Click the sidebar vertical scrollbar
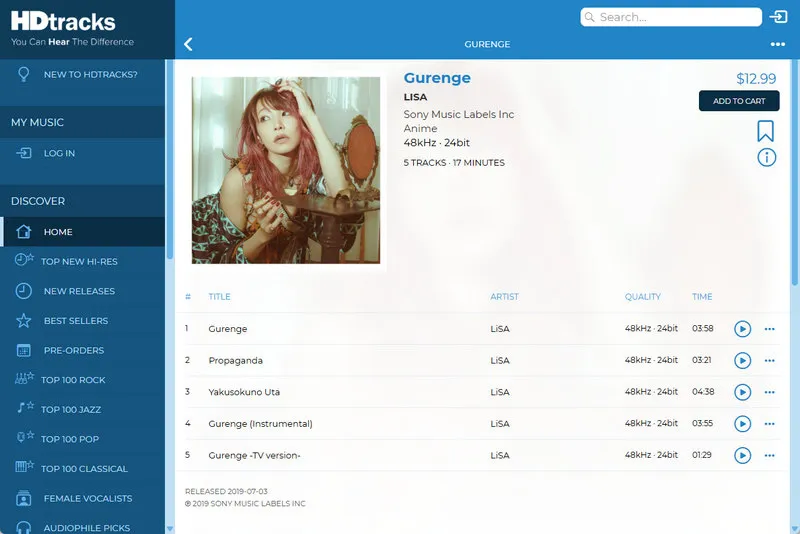The height and width of the screenshot is (534, 800). click(x=170, y=159)
